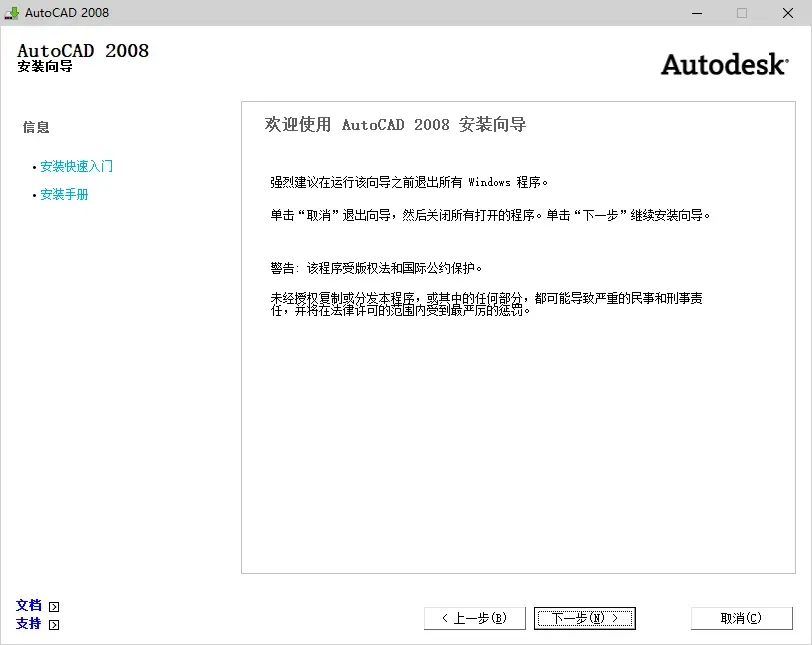
Task: Continue with the 下一步(N) button
Action: coord(585,618)
